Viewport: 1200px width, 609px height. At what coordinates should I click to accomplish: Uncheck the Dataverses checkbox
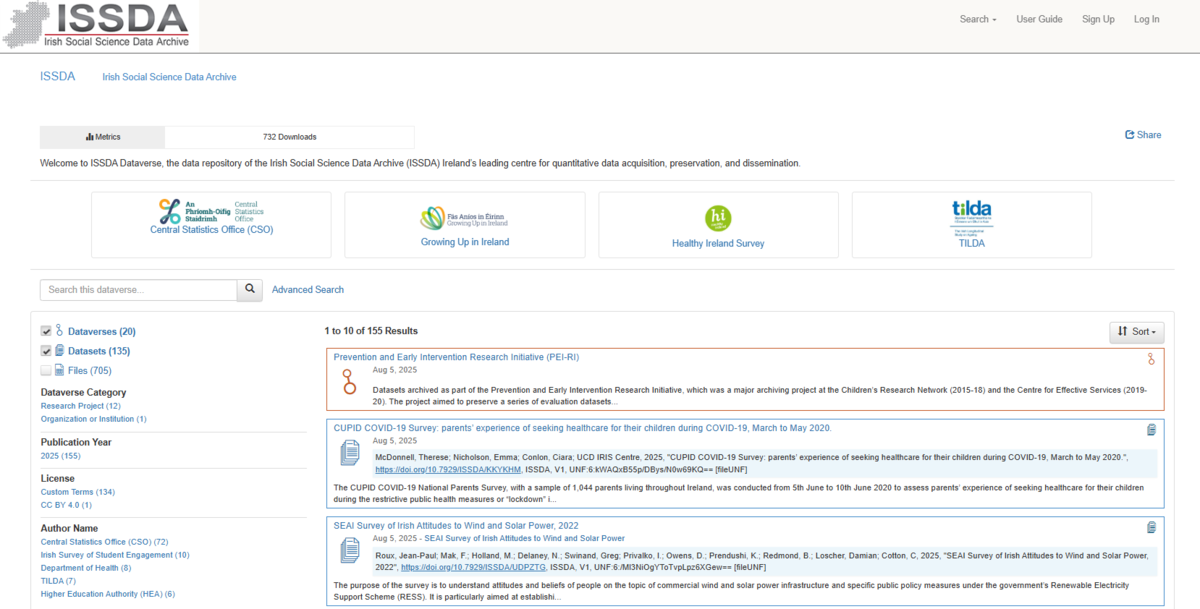pyautogui.click(x=46, y=331)
